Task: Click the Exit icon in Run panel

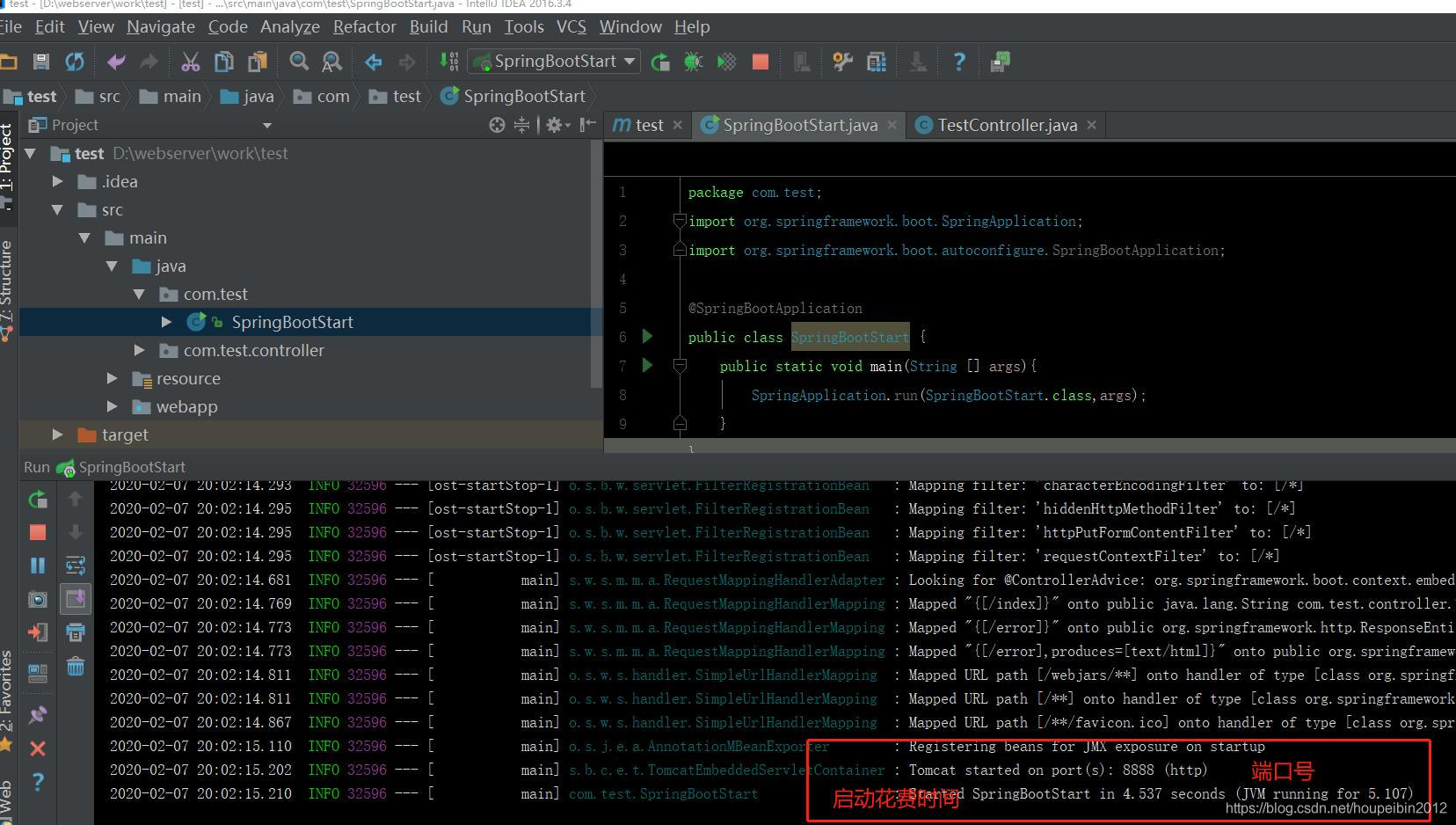Action: coord(38,632)
